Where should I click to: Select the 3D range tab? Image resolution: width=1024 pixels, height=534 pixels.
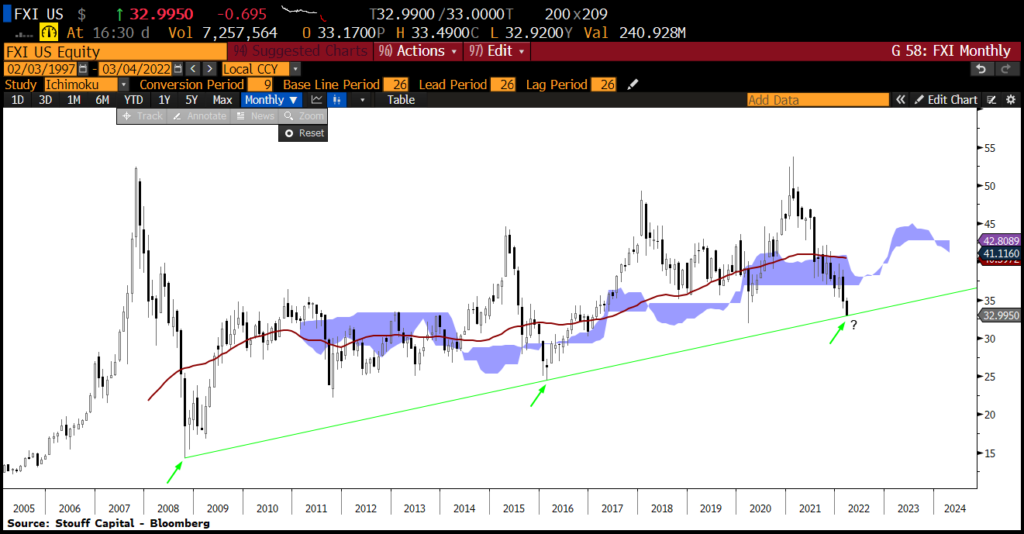tap(46, 100)
